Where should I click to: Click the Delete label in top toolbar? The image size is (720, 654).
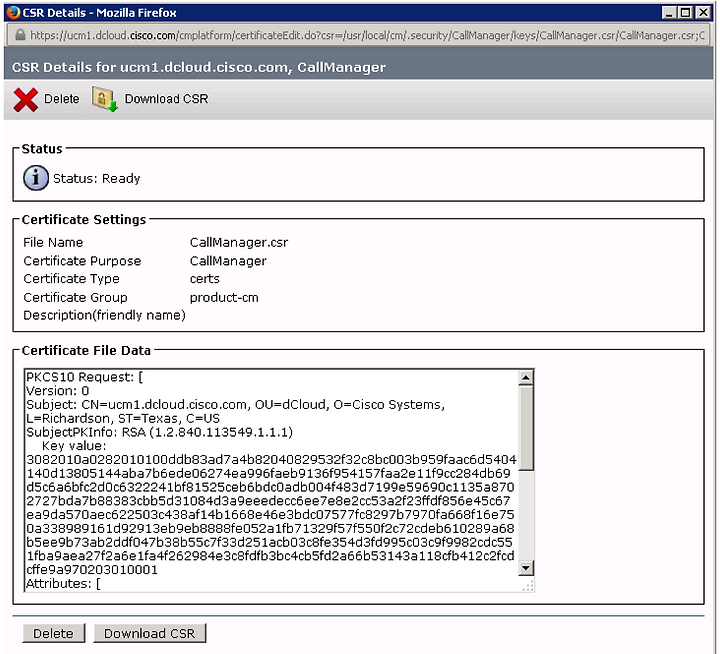62,99
